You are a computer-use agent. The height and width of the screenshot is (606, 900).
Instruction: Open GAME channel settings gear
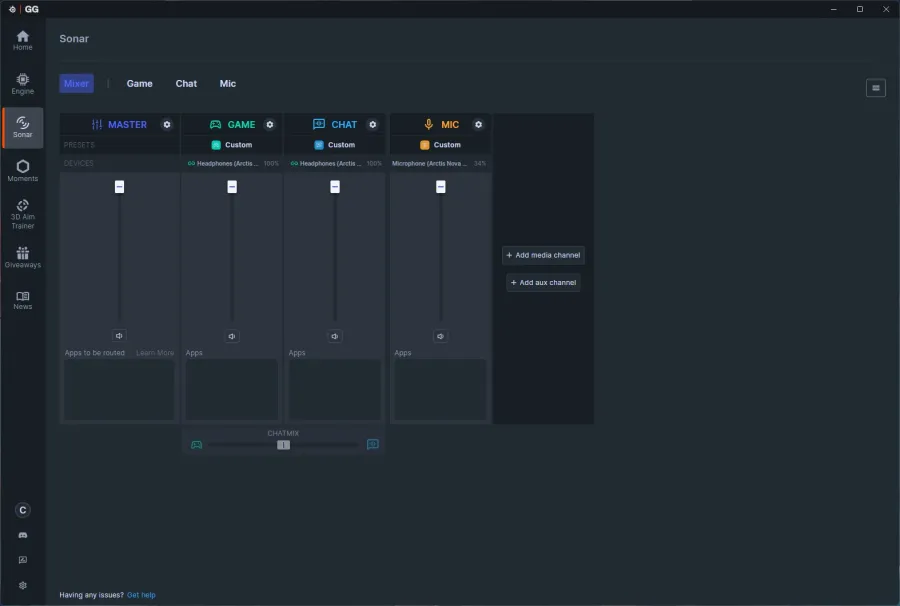[270, 125]
